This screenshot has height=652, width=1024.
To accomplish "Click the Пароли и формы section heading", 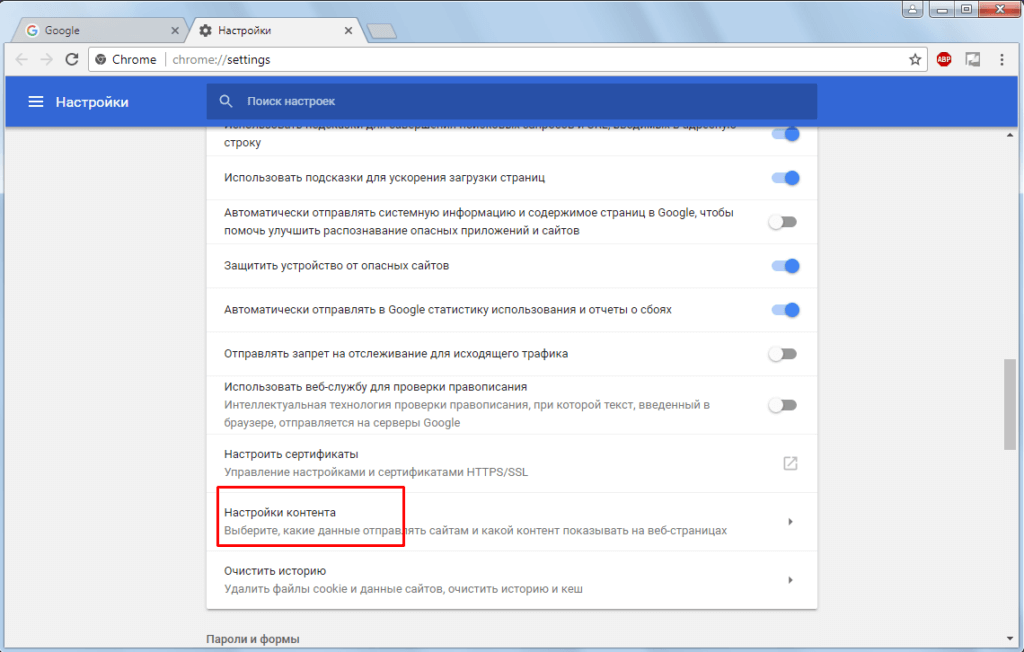I will tap(253, 639).
